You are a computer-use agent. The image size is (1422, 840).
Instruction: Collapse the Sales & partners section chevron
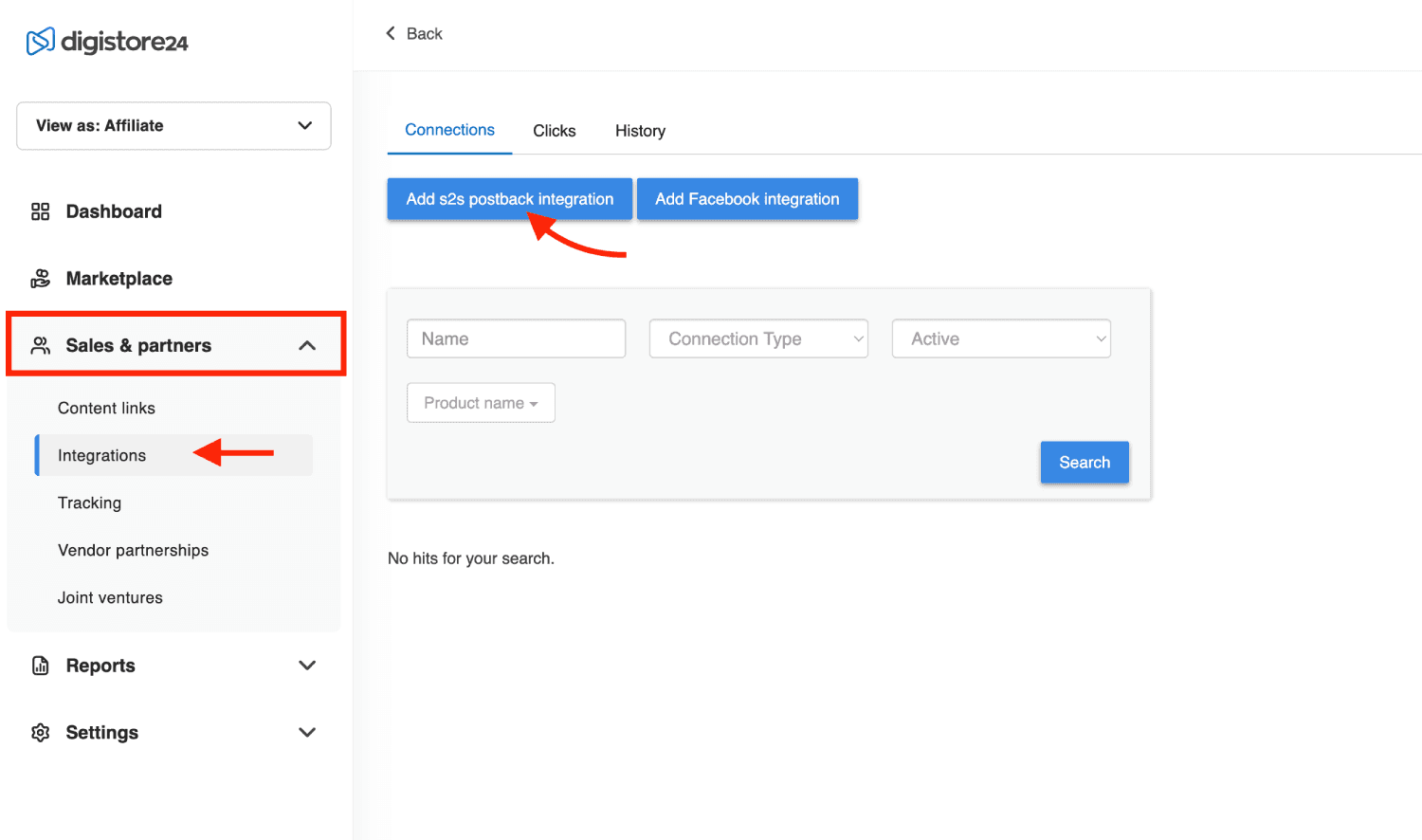pos(307,346)
